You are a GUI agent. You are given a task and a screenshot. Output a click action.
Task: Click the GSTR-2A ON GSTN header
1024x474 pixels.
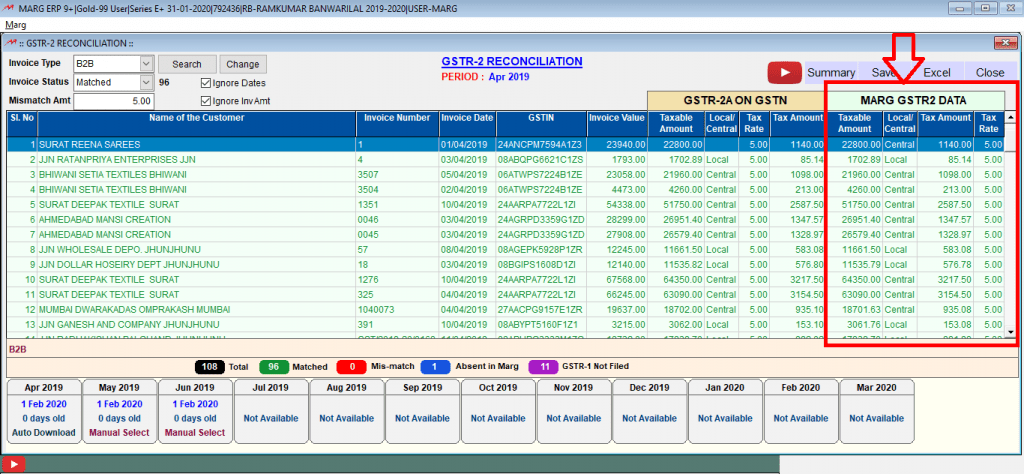[x=735, y=101]
